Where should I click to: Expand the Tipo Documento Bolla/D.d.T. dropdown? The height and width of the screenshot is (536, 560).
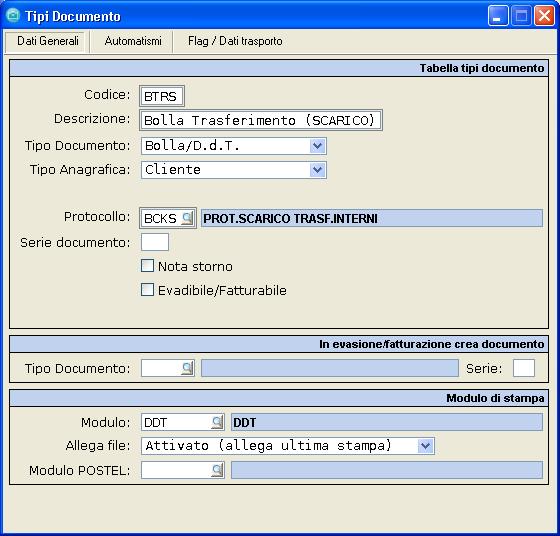point(317,146)
